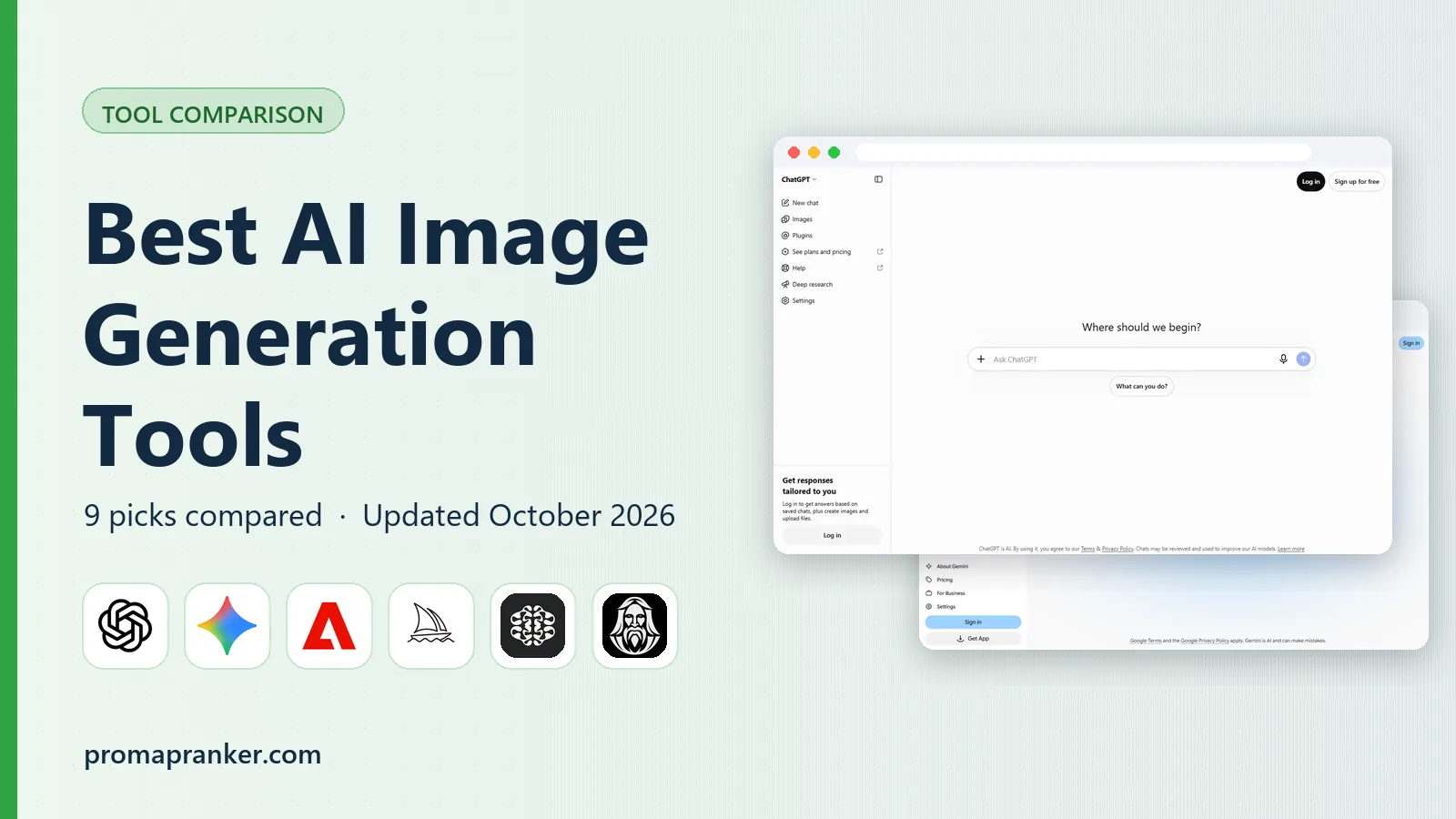Open the Terms link in ChatGPT footer

[1087, 549]
